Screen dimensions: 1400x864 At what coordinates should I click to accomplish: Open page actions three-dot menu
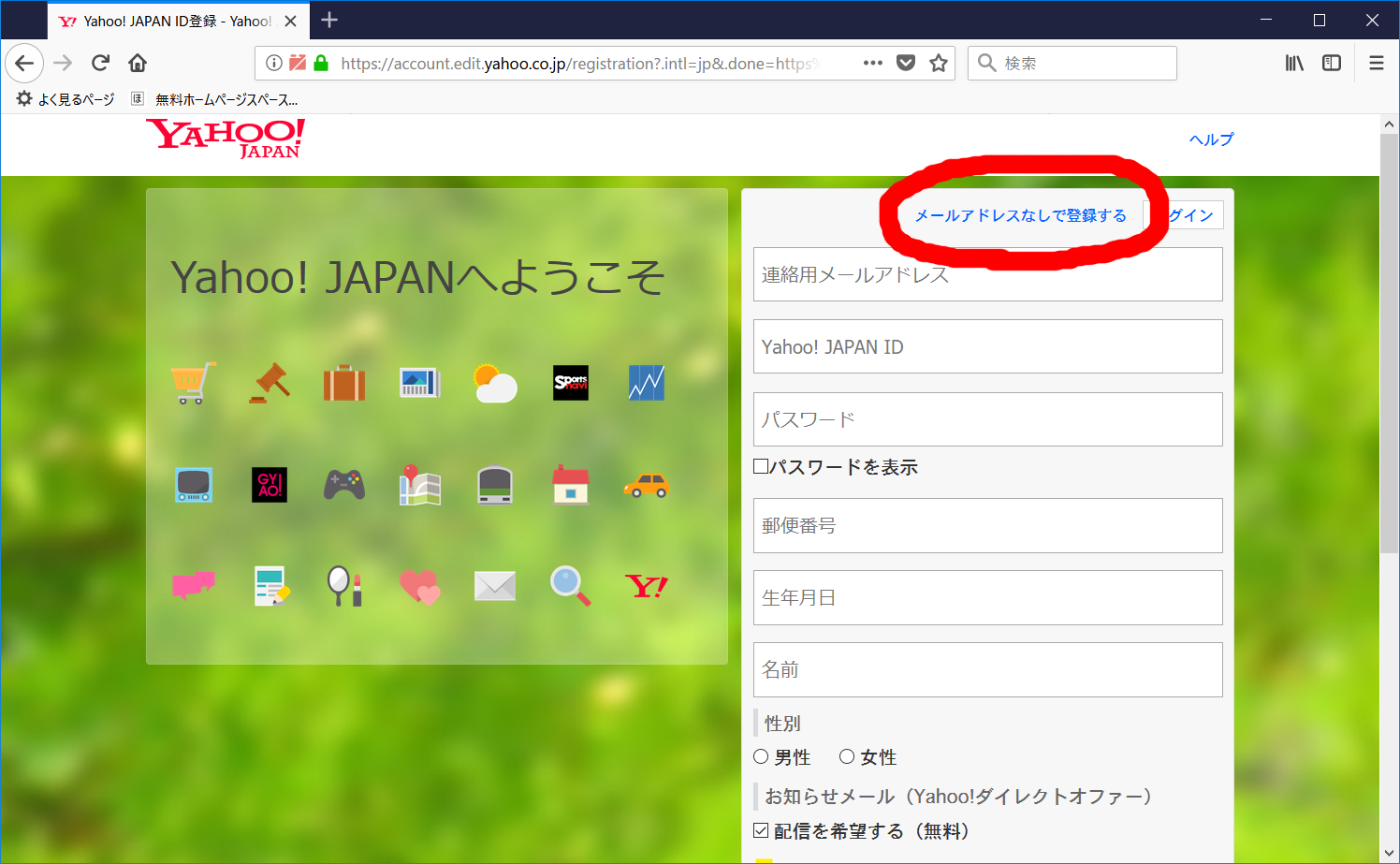tap(873, 63)
